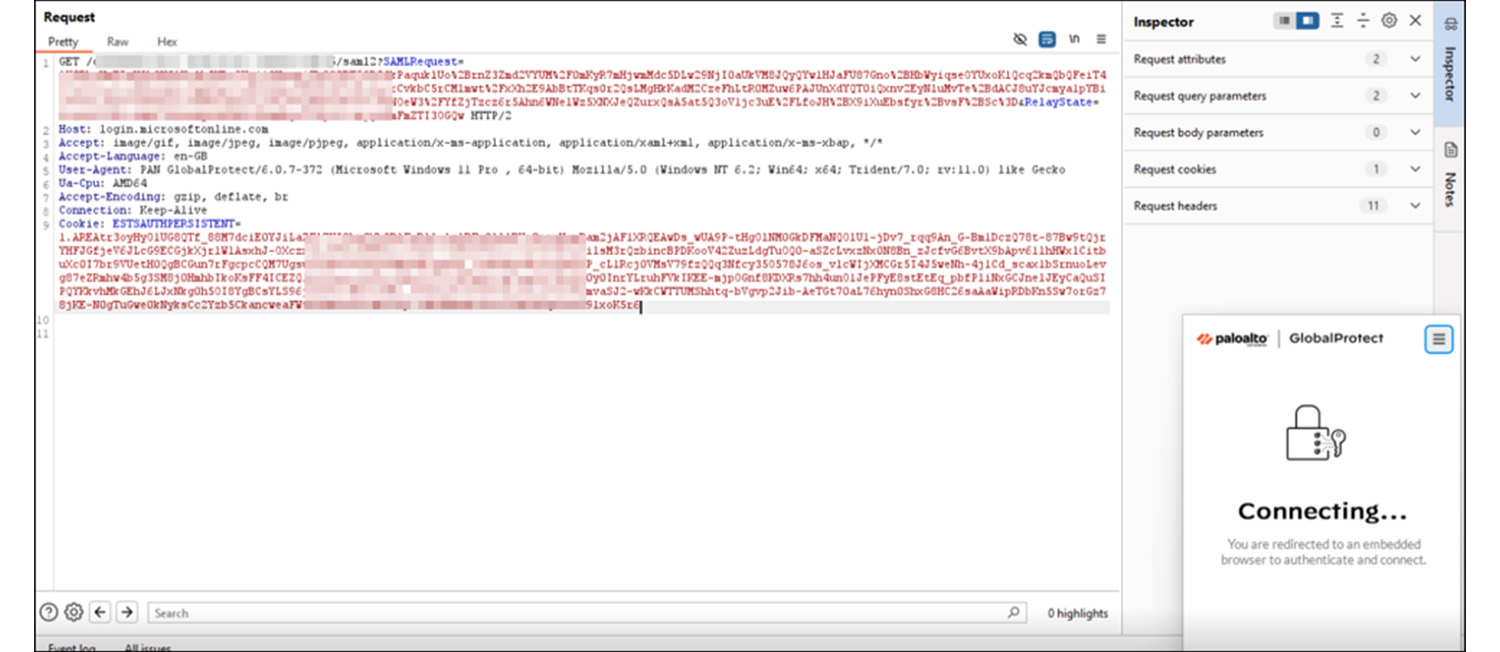This screenshot has width=1500, height=652.
Task: Toggle hiding of non-printable characters eye icon
Action: point(1020,39)
